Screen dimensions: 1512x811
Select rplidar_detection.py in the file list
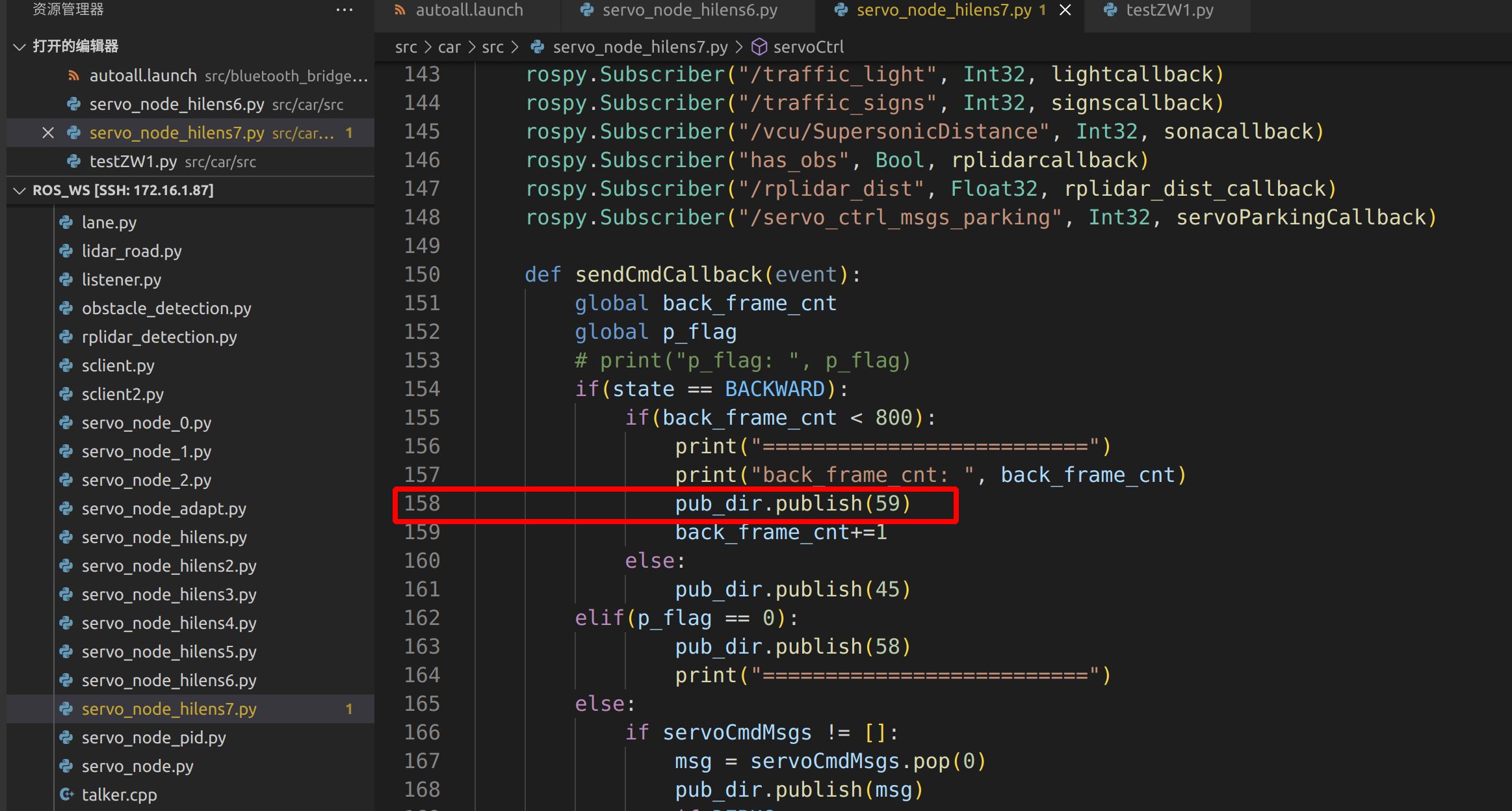point(159,337)
